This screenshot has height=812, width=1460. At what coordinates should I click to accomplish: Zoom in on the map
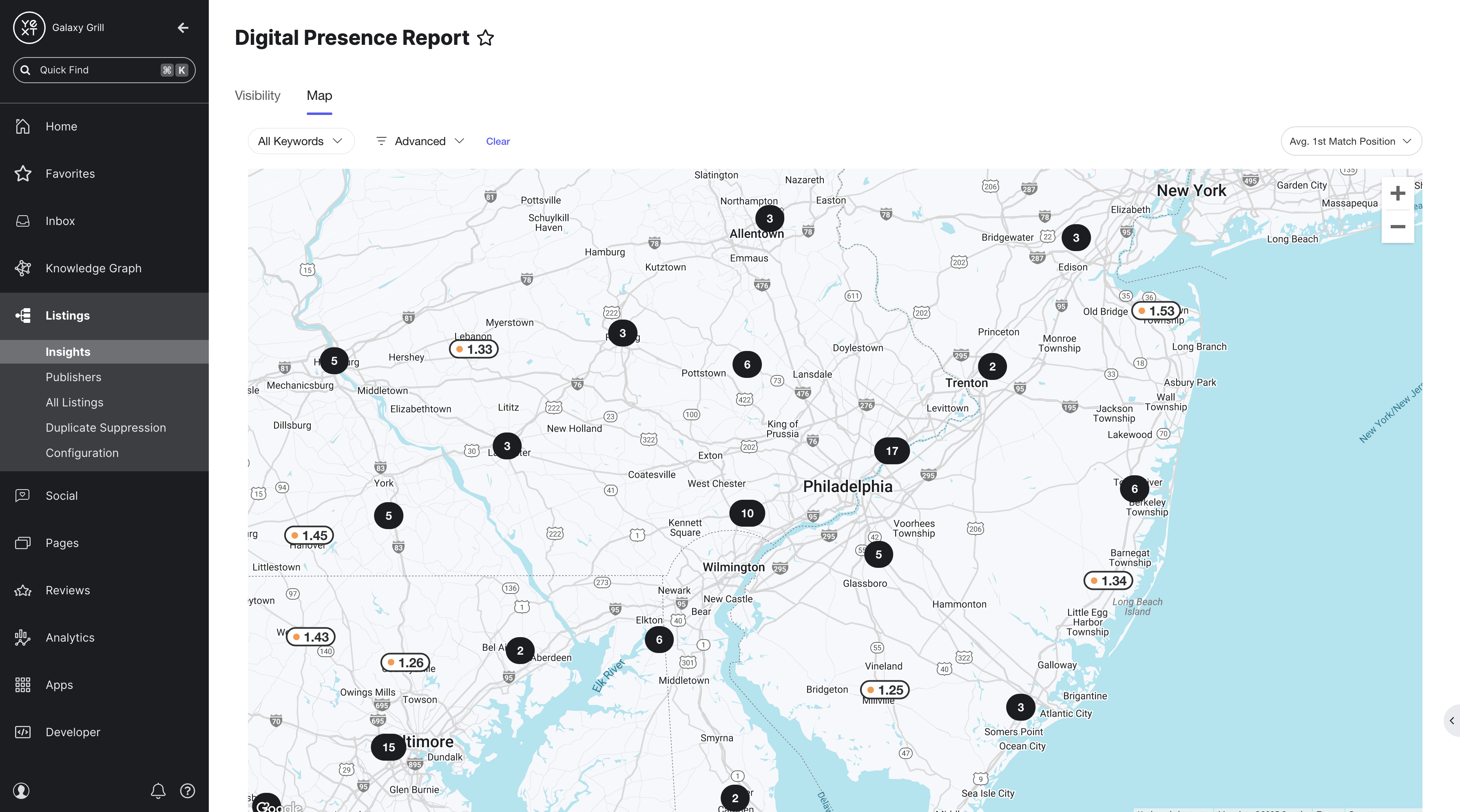(1398, 194)
